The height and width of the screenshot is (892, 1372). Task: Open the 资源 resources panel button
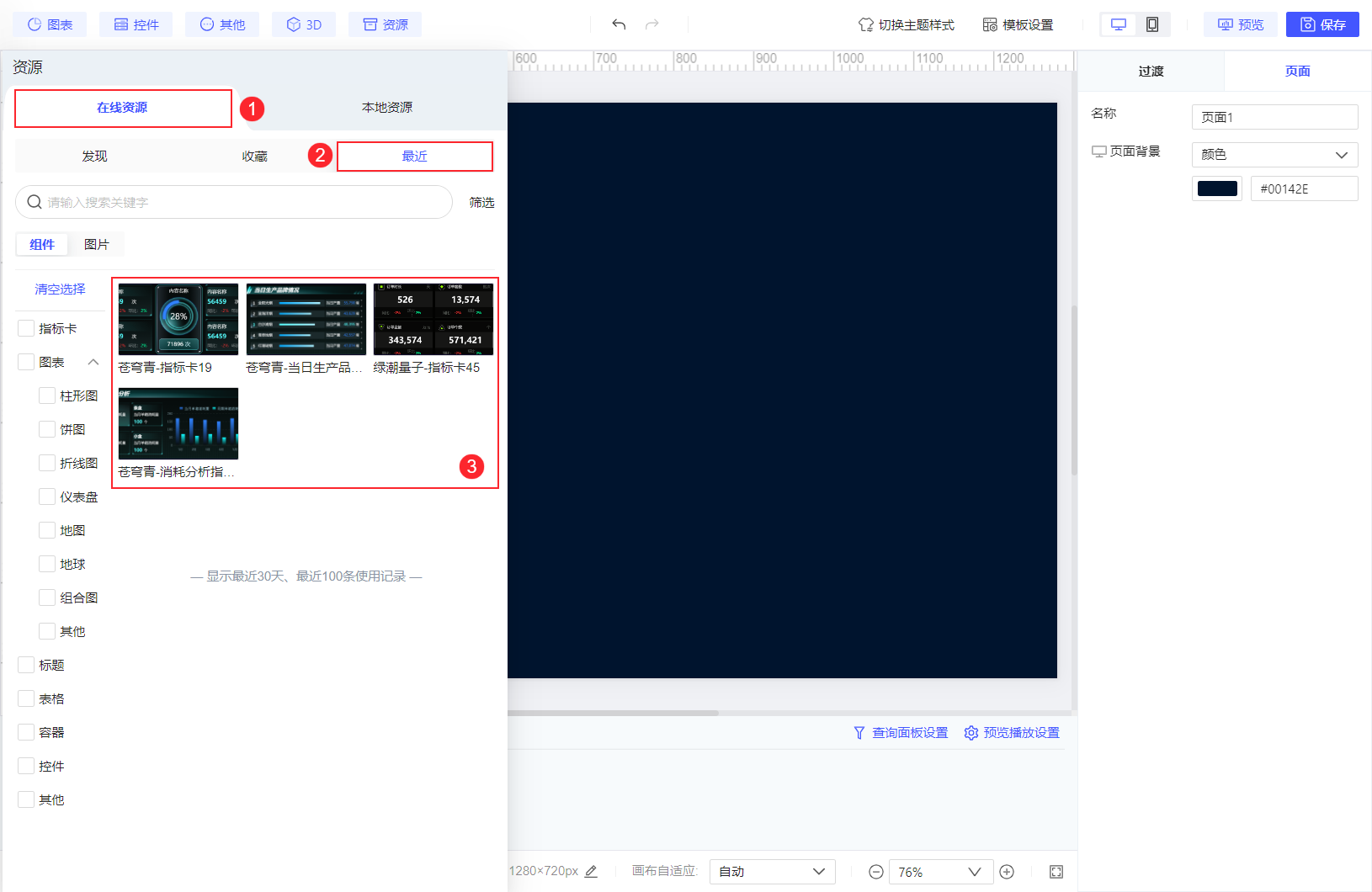(385, 24)
